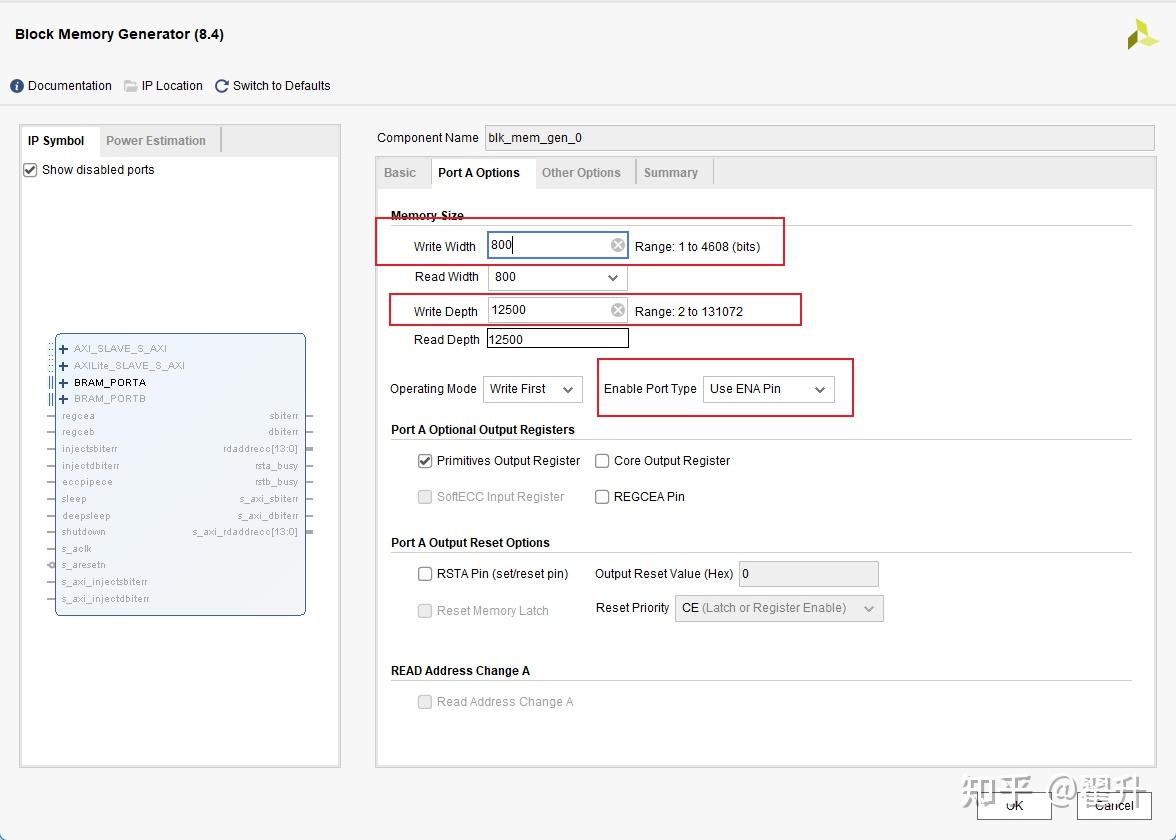Confirm the dialog with OK
1176x840 pixels.
coord(1014,805)
